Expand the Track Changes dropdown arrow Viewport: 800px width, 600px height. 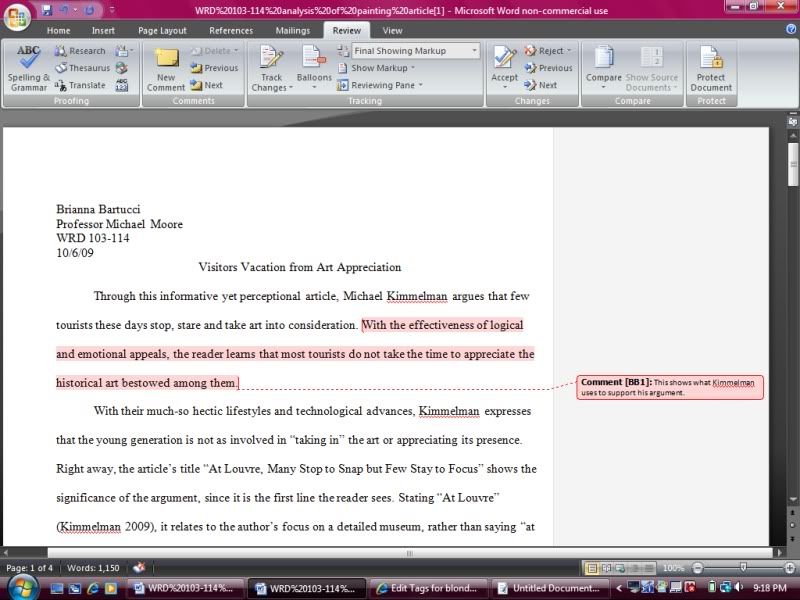pyautogui.click(x=291, y=88)
